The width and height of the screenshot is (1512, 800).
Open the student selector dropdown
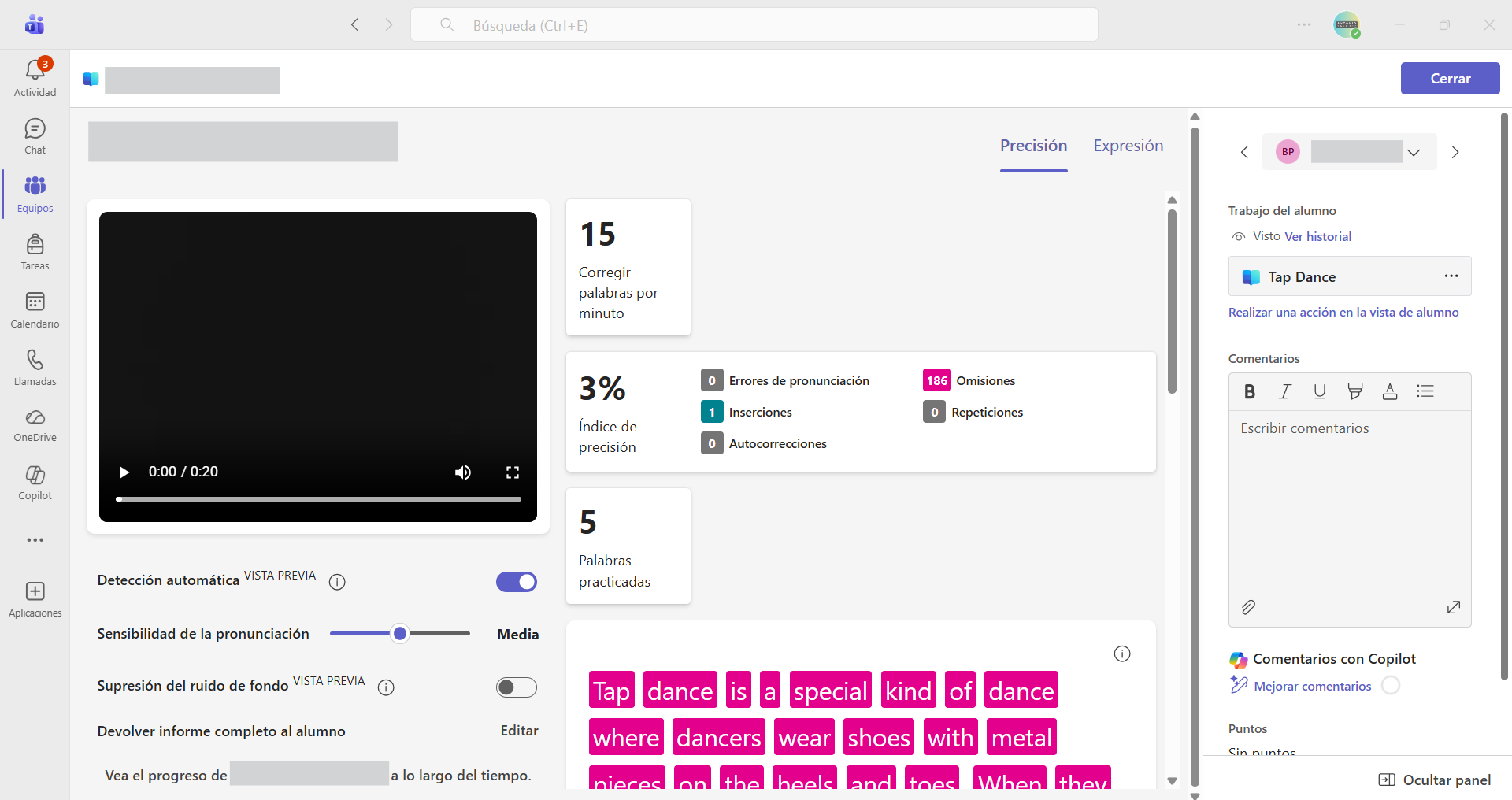[x=1350, y=152]
